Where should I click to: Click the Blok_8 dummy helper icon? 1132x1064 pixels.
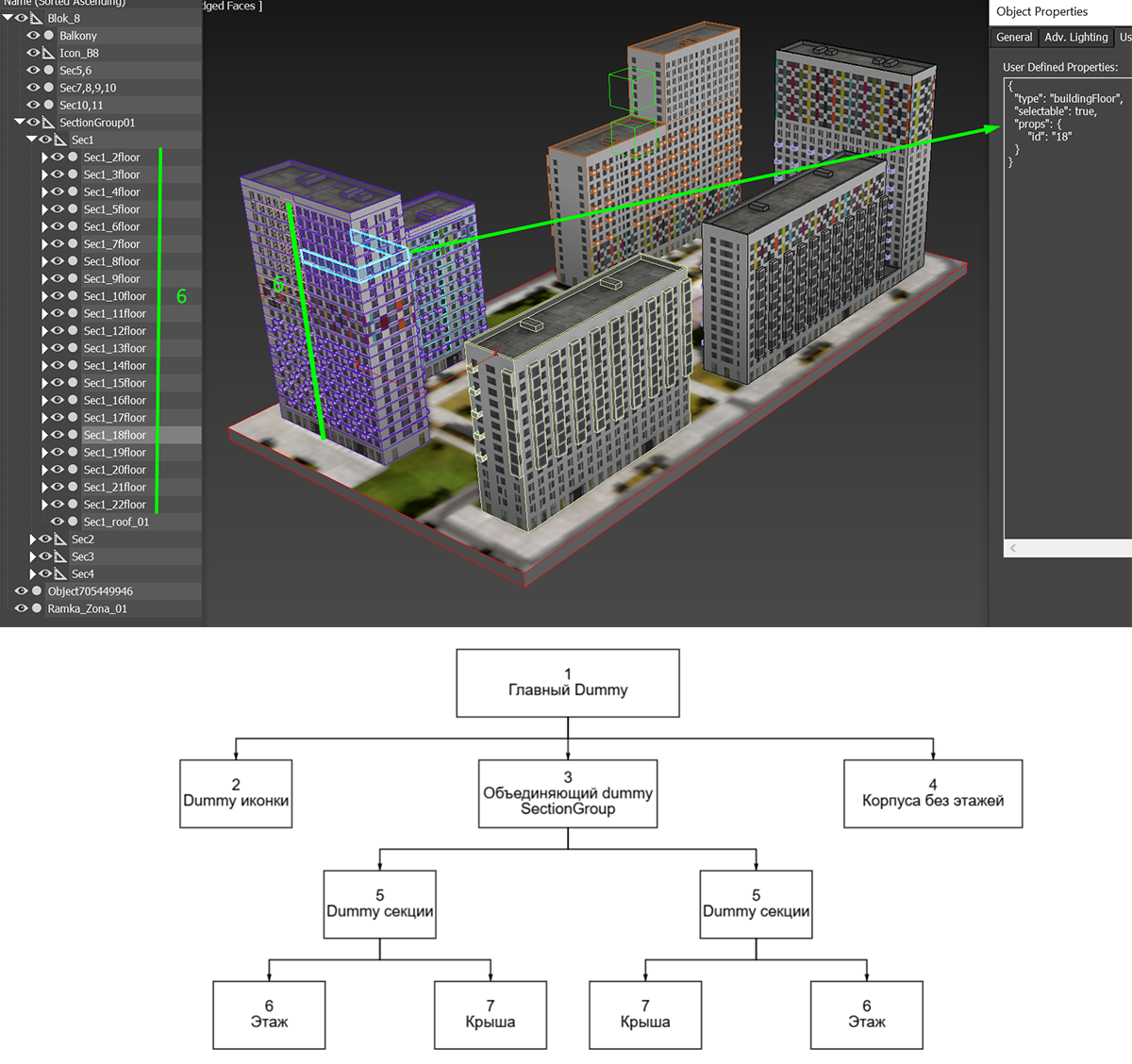pos(36,18)
